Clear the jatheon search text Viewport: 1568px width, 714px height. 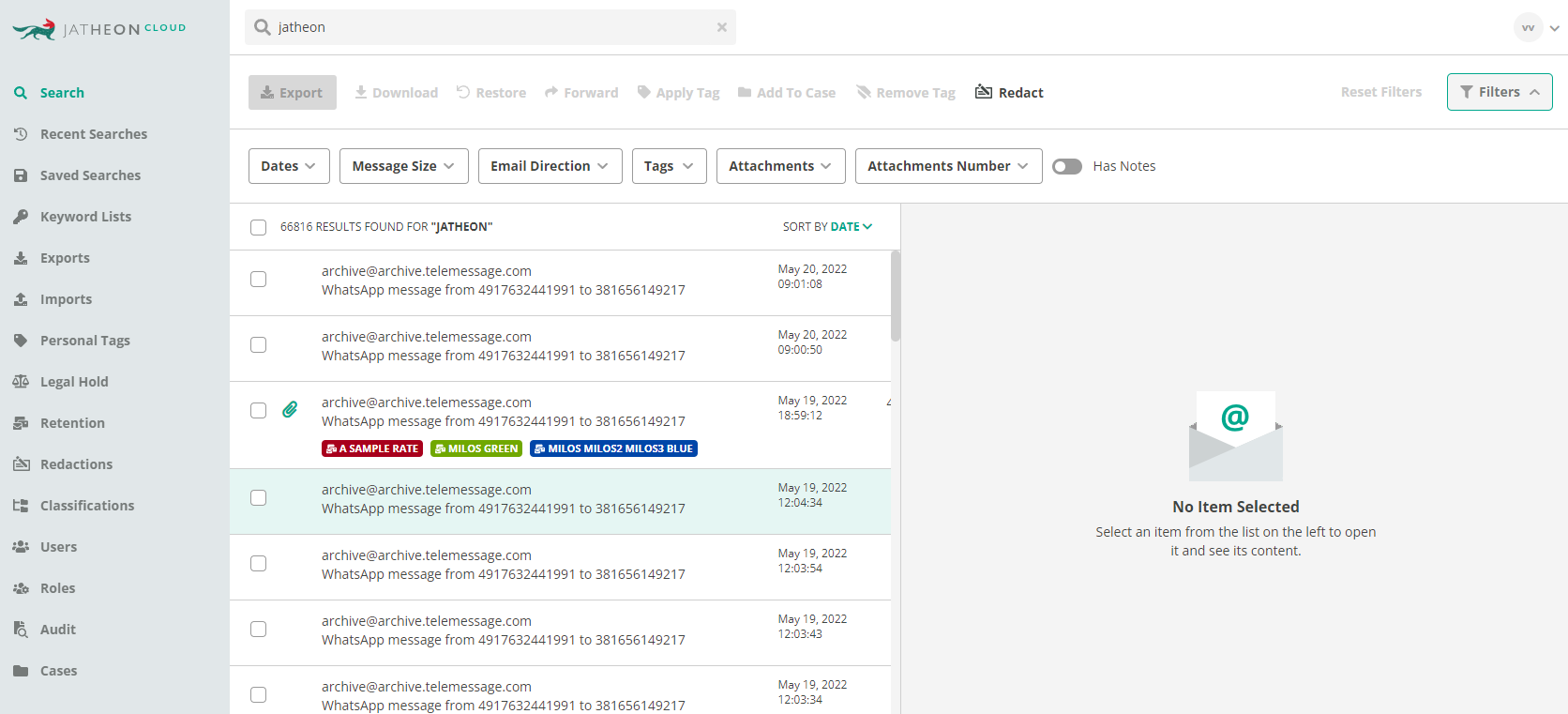(722, 27)
